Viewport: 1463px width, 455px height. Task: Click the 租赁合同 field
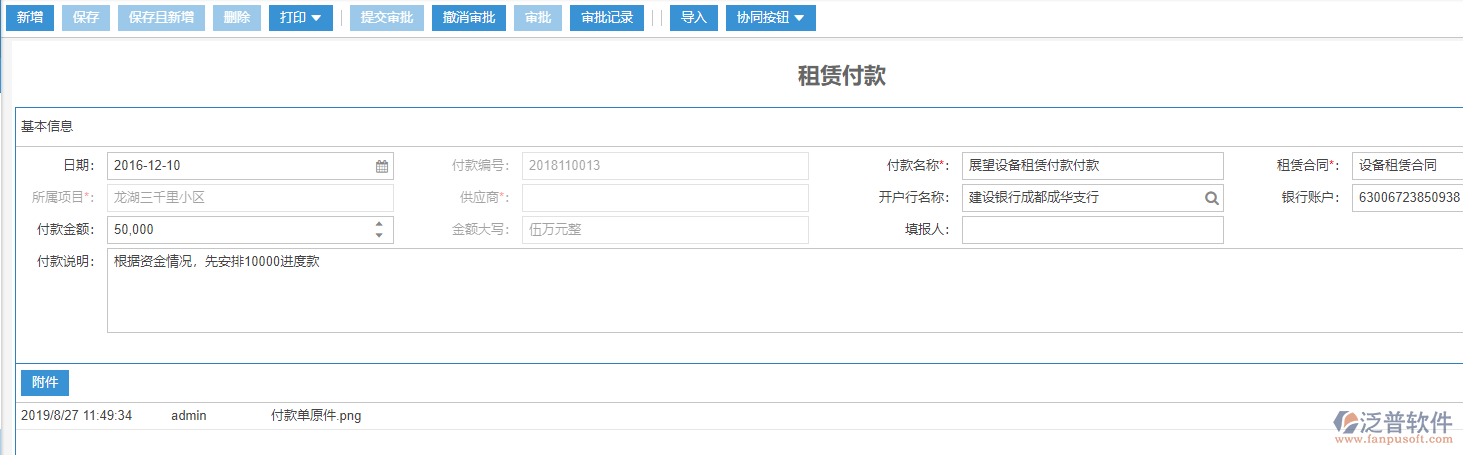(x=1407, y=166)
